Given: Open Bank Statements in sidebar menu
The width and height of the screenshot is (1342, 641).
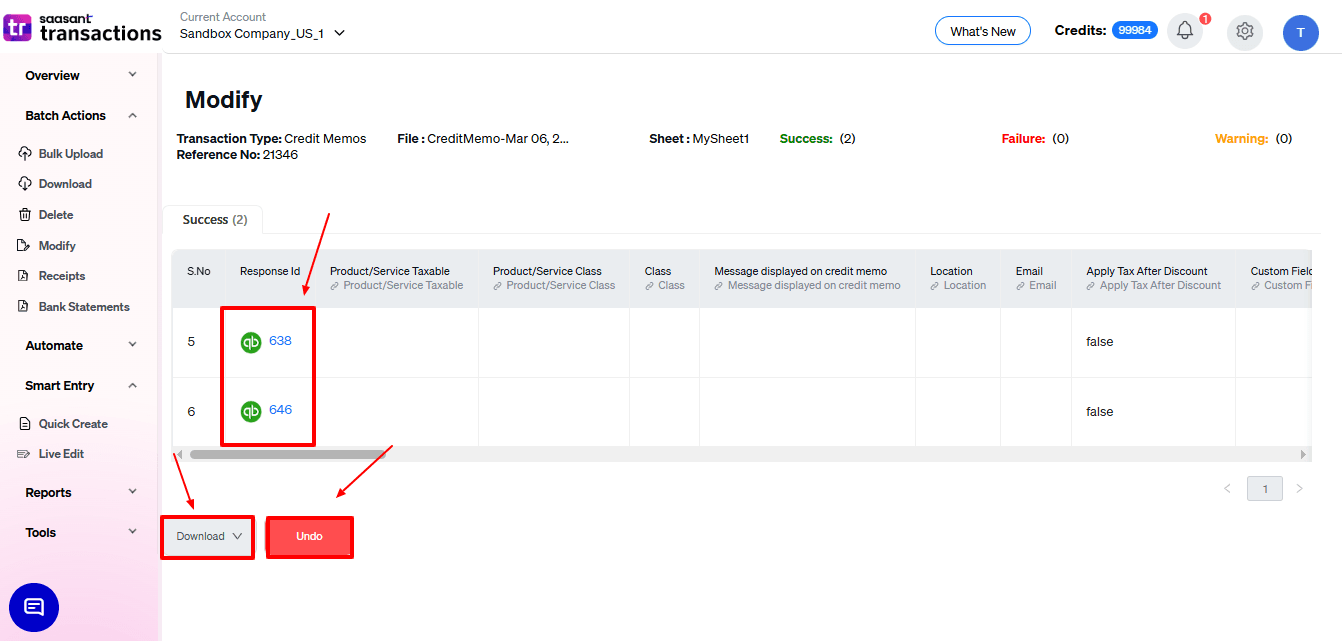Looking at the screenshot, I should pos(84,307).
